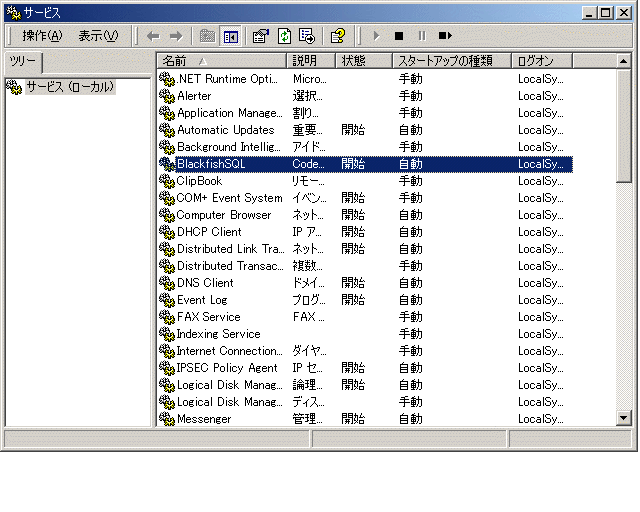Click the DHCP Client service icon
The image size is (640, 512).
(167, 232)
